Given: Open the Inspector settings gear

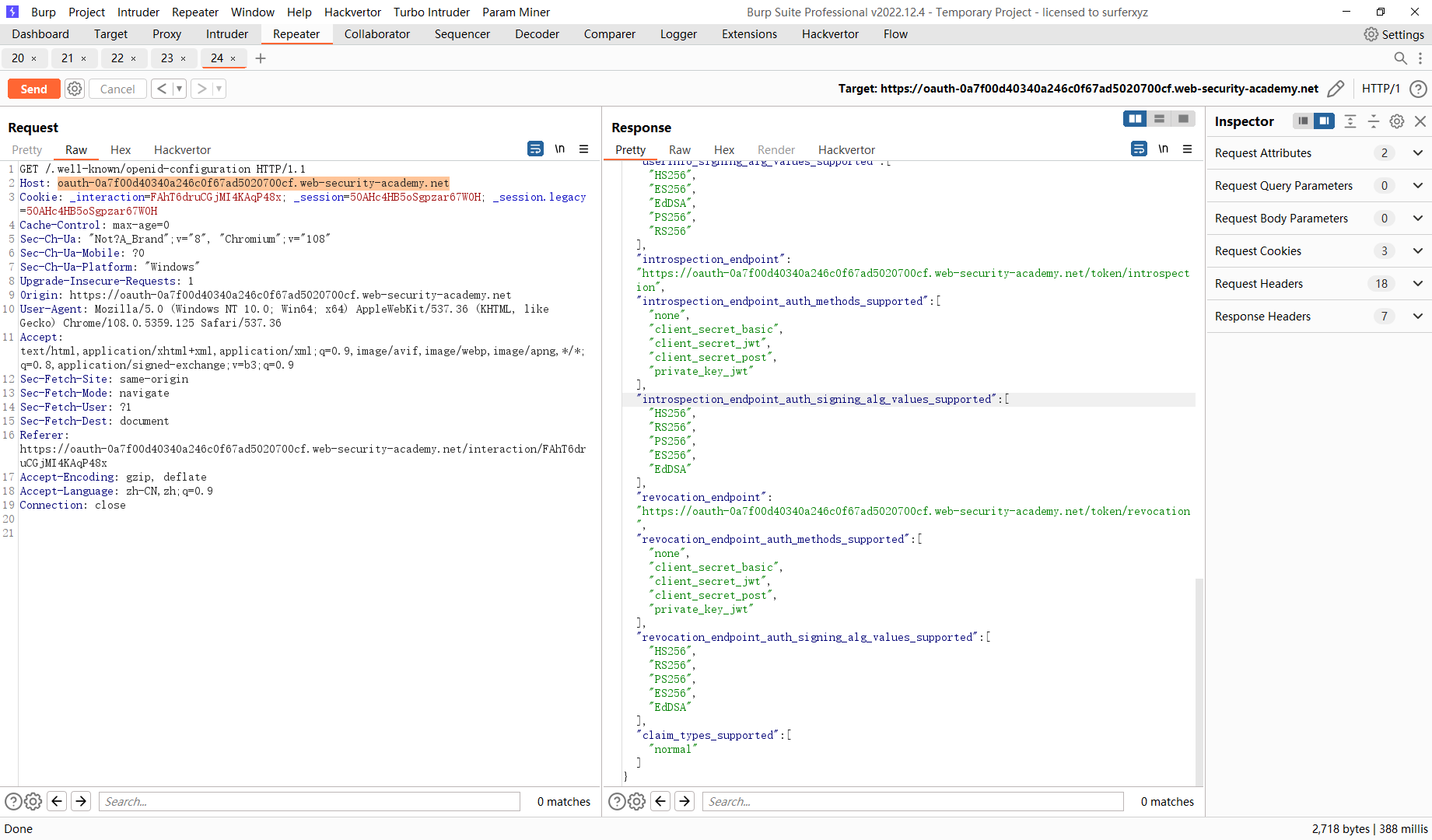Looking at the screenshot, I should 1396,121.
